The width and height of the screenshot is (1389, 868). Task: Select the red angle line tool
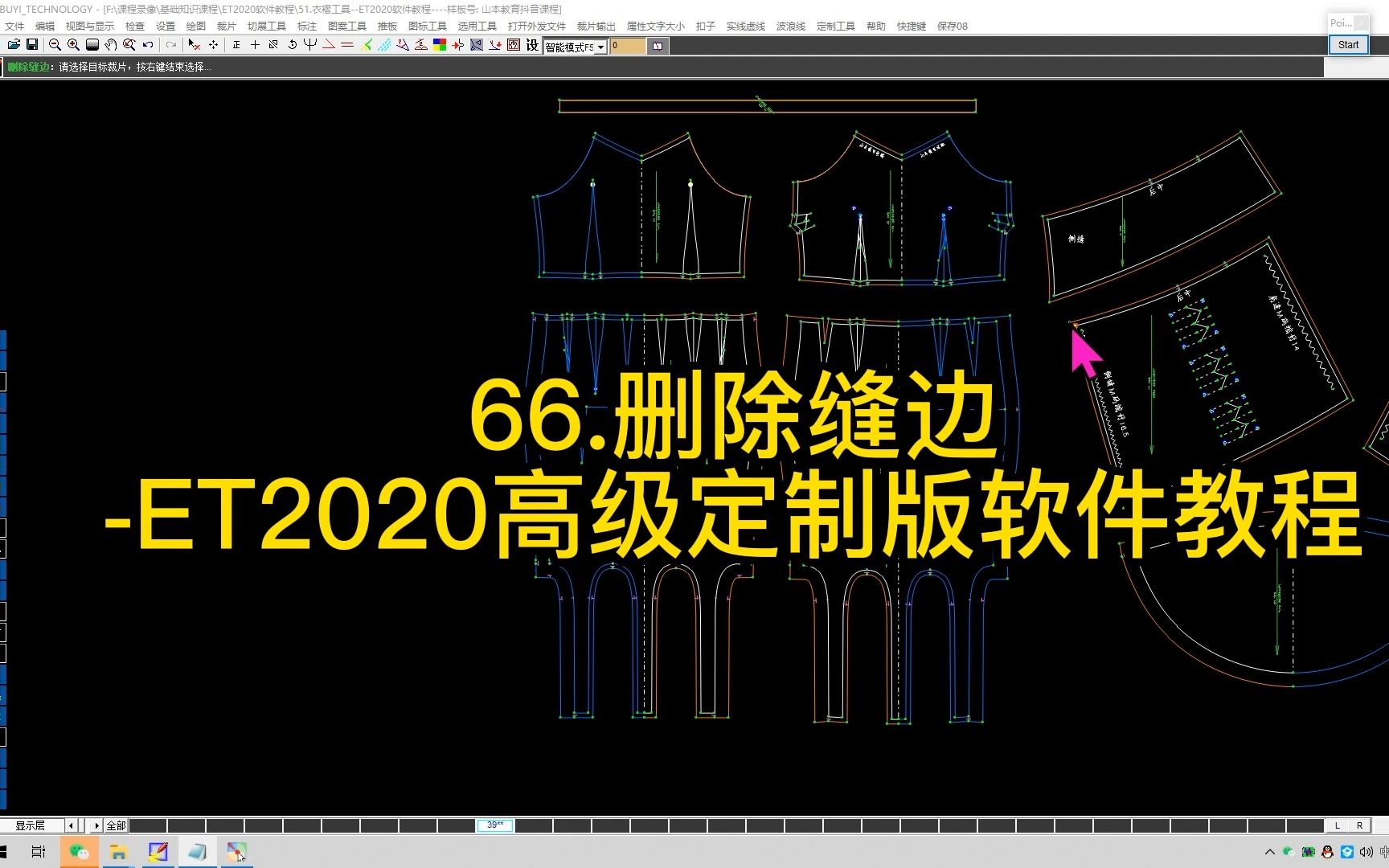tap(329, 45)
